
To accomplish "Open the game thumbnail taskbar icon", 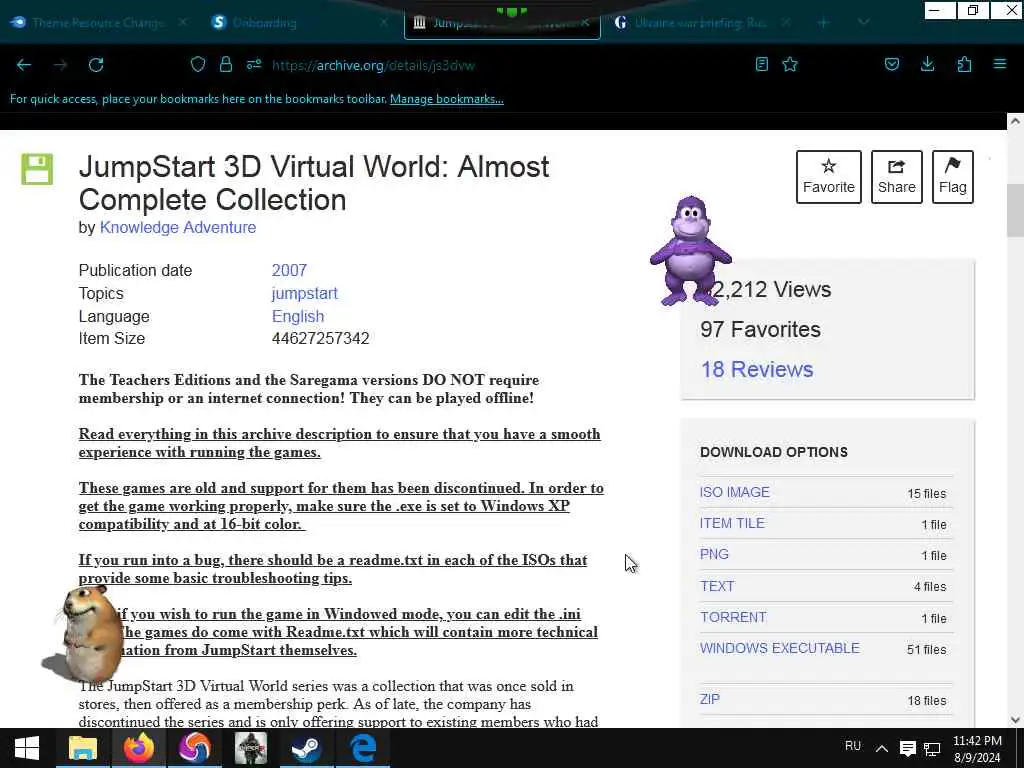I will coord(251,748).
